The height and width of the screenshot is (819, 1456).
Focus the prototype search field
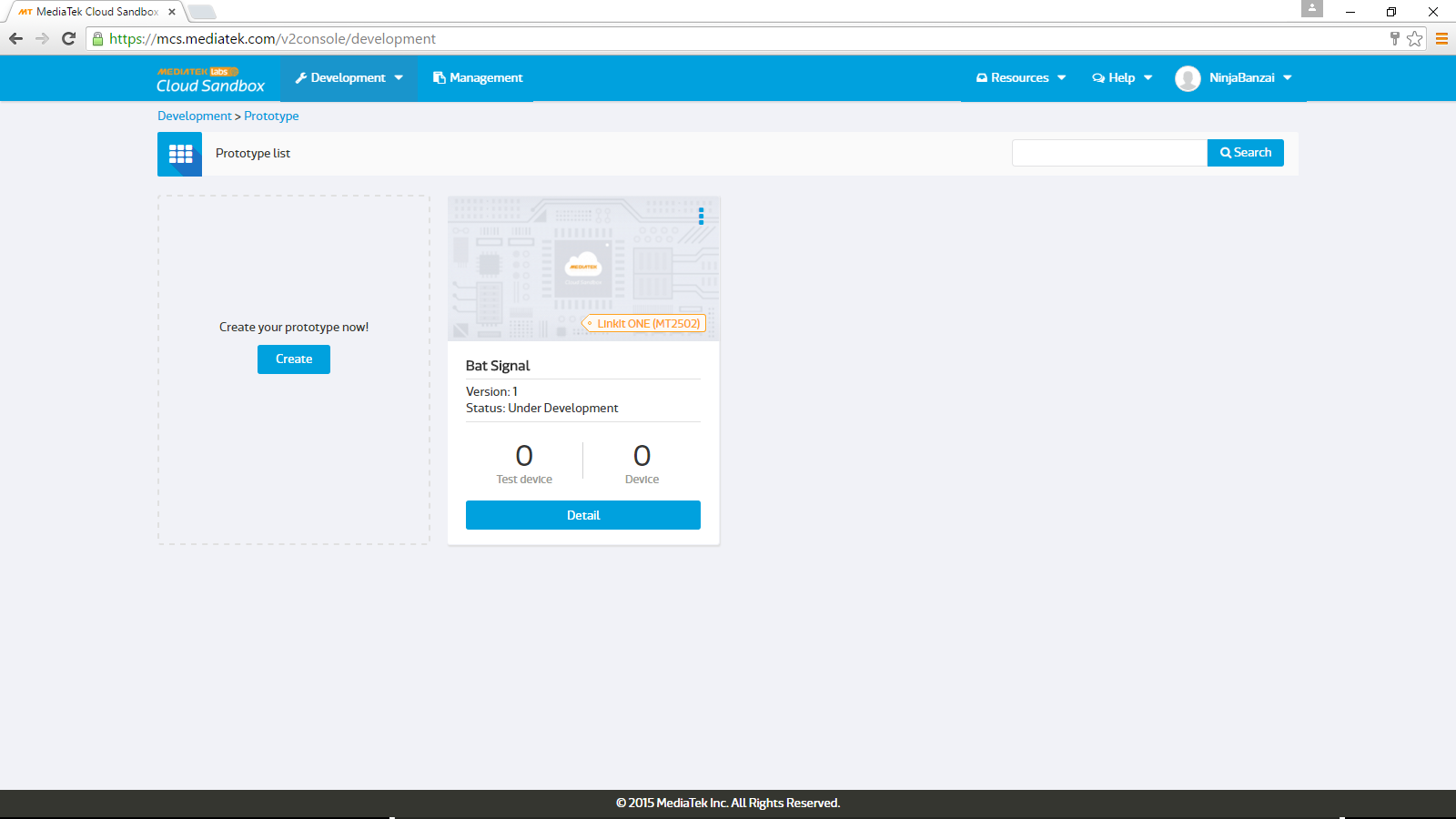[x=1109, y=153]
